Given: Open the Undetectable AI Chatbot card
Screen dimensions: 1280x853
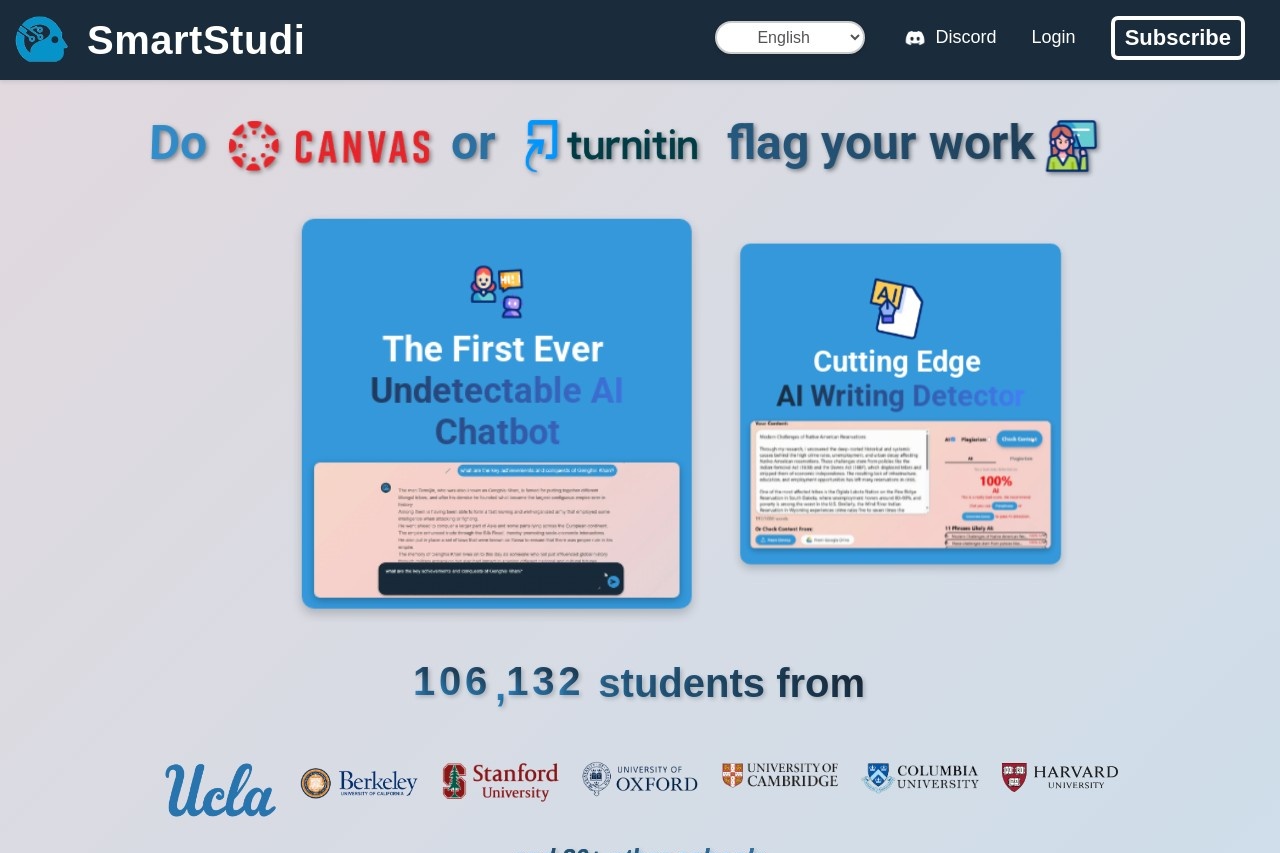Looking at the screenshot, I should (x=496, y=413).
